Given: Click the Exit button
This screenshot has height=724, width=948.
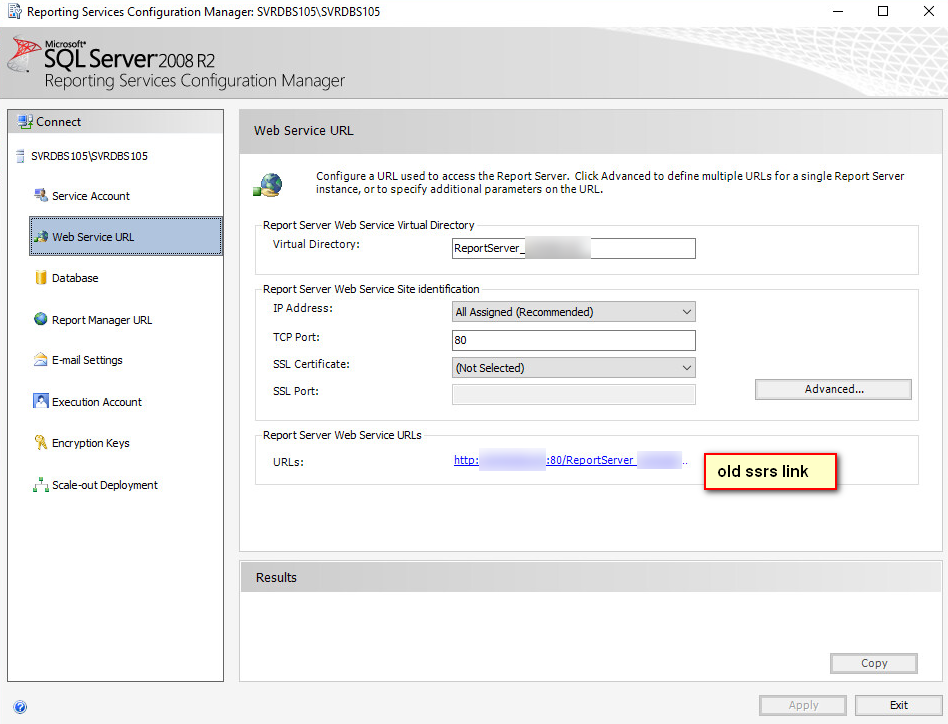Looking at the screenshot, I should 898,705.
